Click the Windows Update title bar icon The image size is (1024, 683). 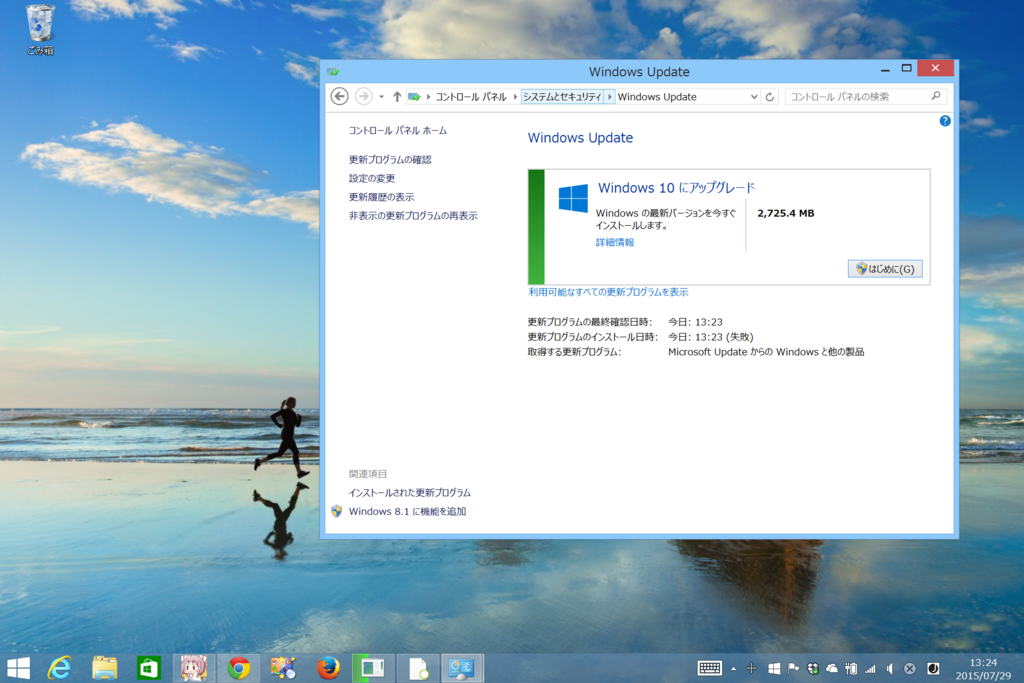pos(334,71)
